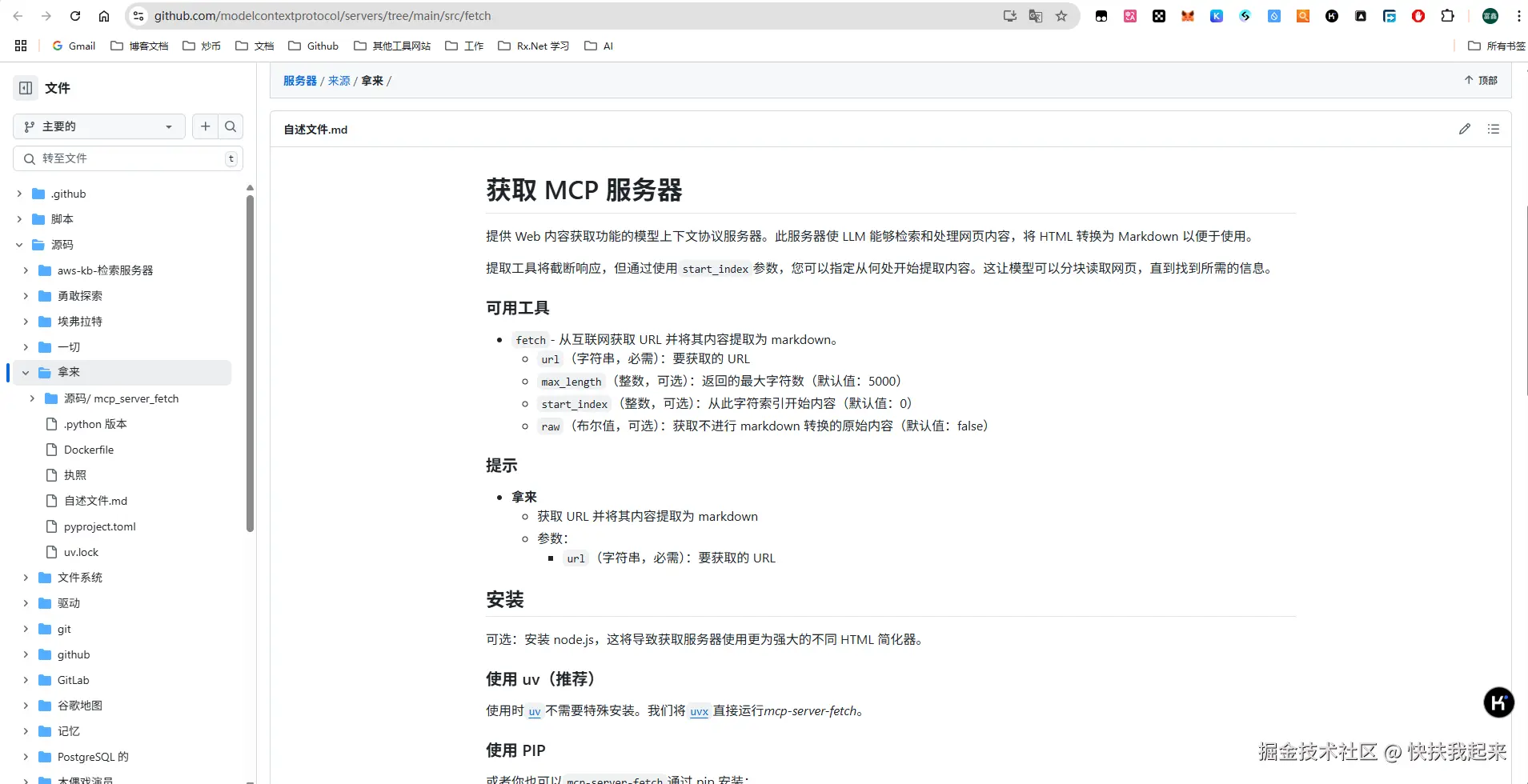Open the .python 版本 file
This screenshot has width=1528, height=784.
(95, 424)
